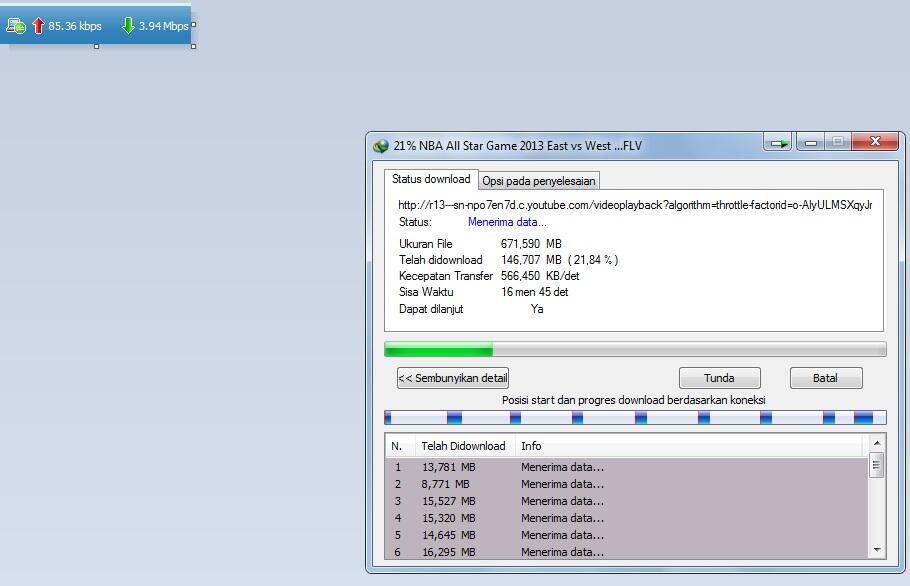Select connection row 1 with 13,781 MB
The height and width of the screenshot is (586, 910).
point(627,467)
